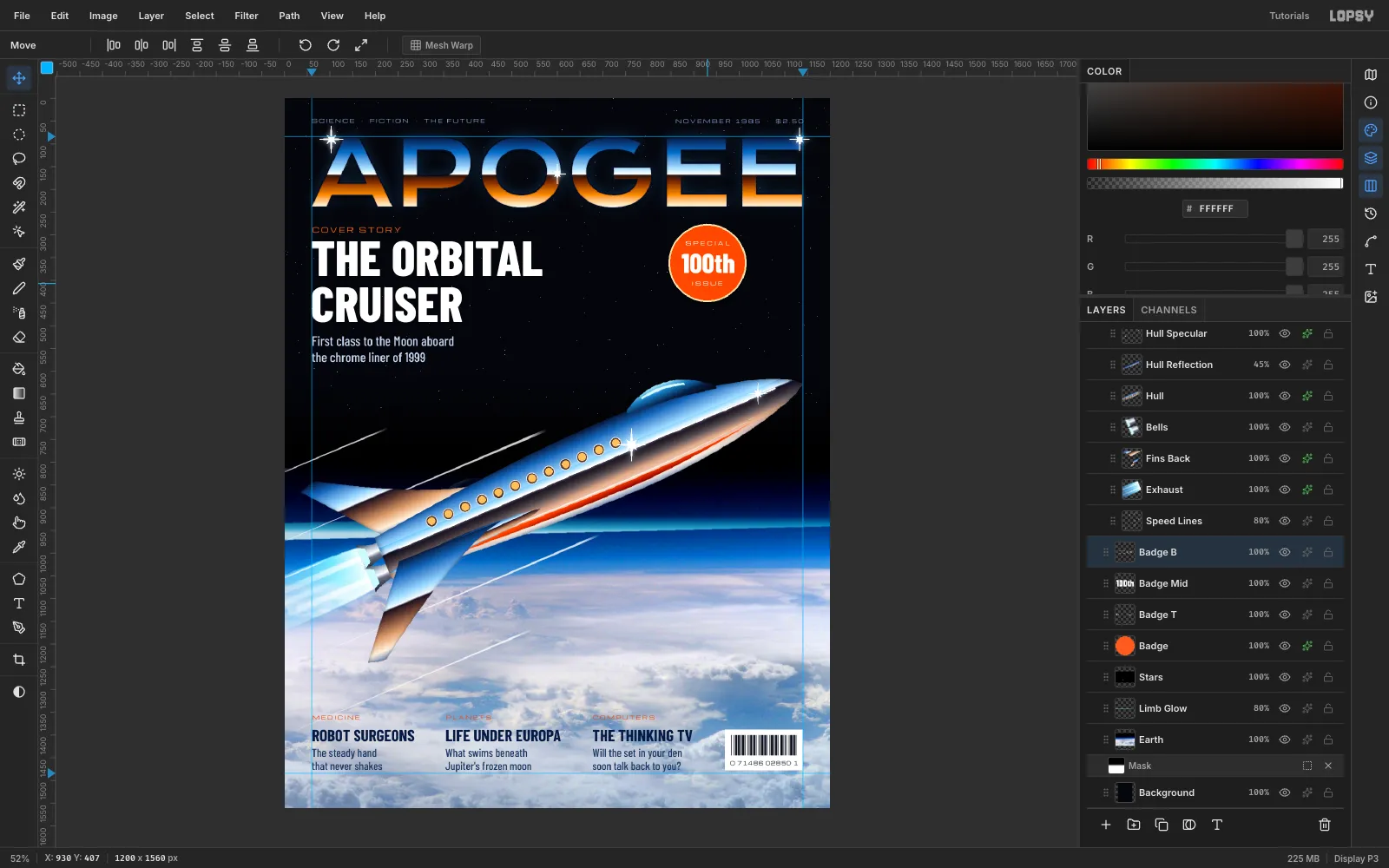Open the Layer menu

tap(151, 16)
